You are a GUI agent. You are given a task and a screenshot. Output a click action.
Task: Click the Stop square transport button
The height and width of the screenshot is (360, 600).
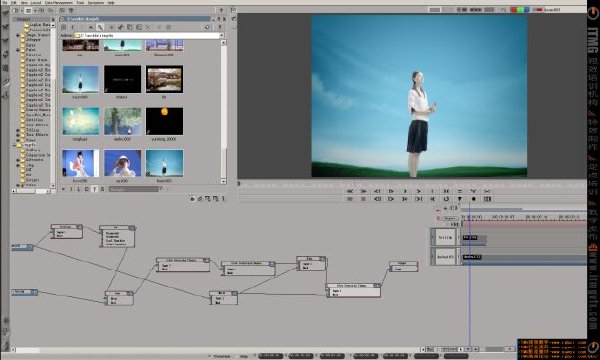click(x=364, y=199)
